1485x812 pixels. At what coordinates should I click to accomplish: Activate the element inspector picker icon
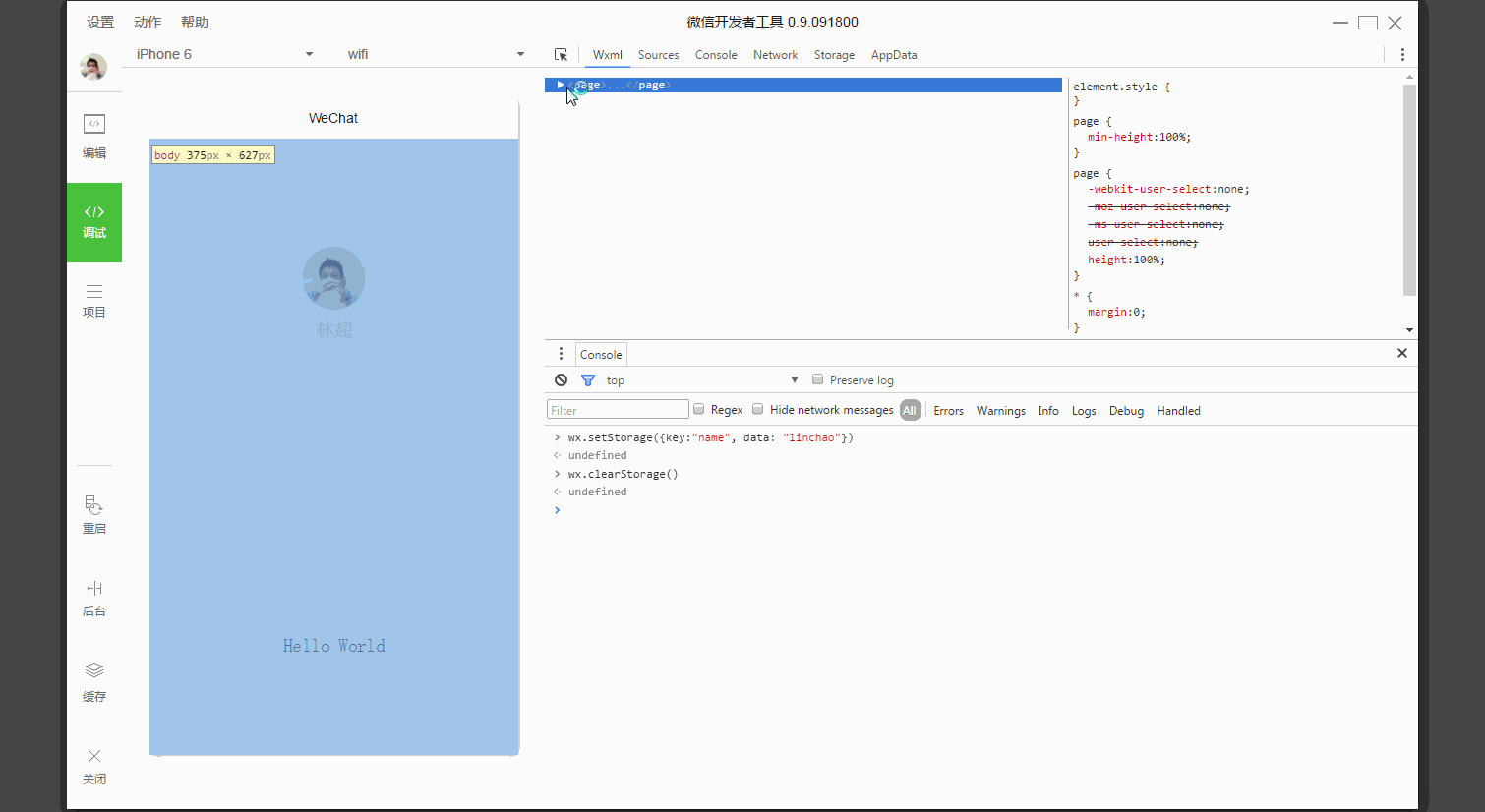pyautogui.click(x=561, y=55)
